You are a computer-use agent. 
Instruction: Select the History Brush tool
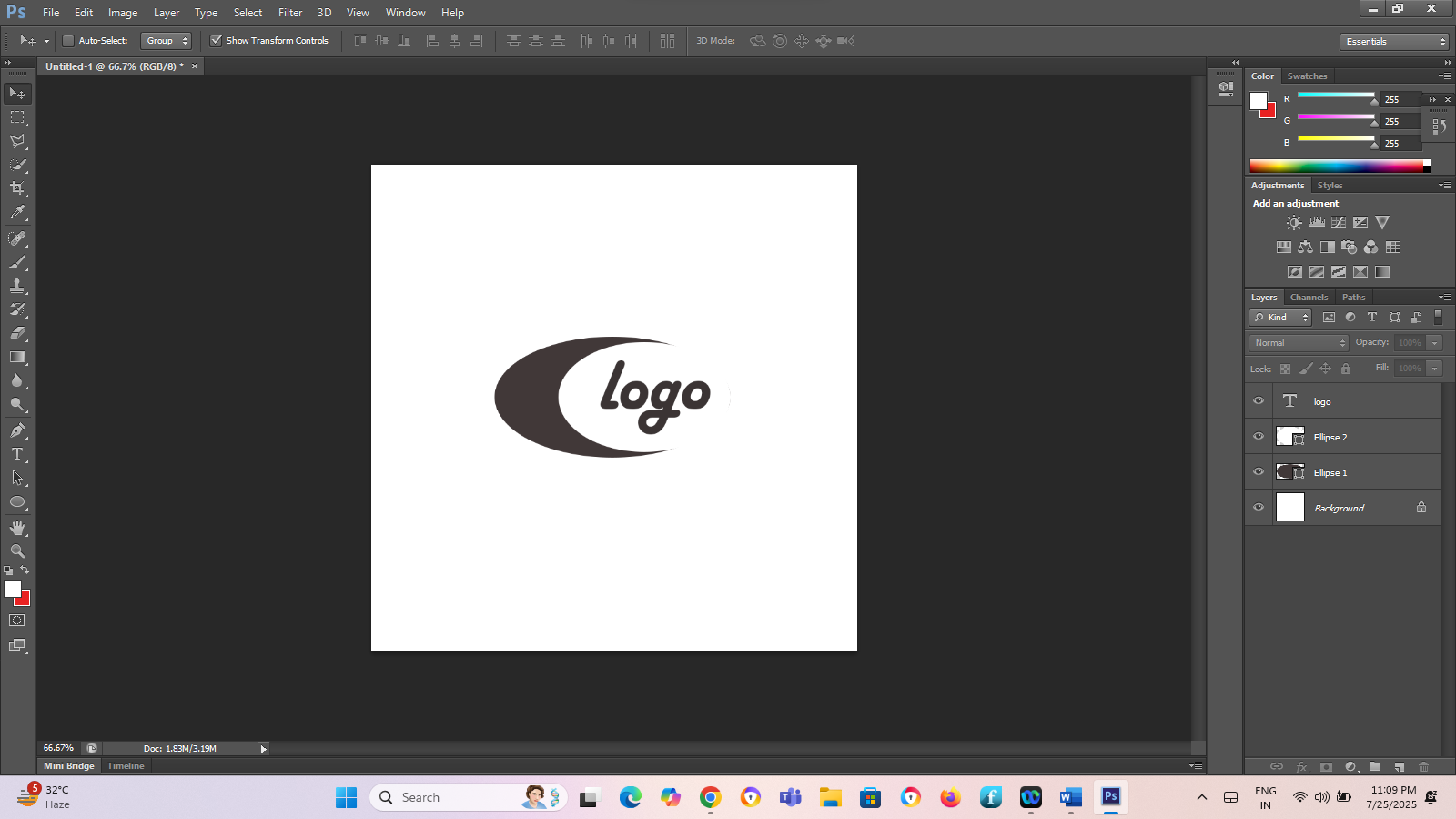[17, 309]
